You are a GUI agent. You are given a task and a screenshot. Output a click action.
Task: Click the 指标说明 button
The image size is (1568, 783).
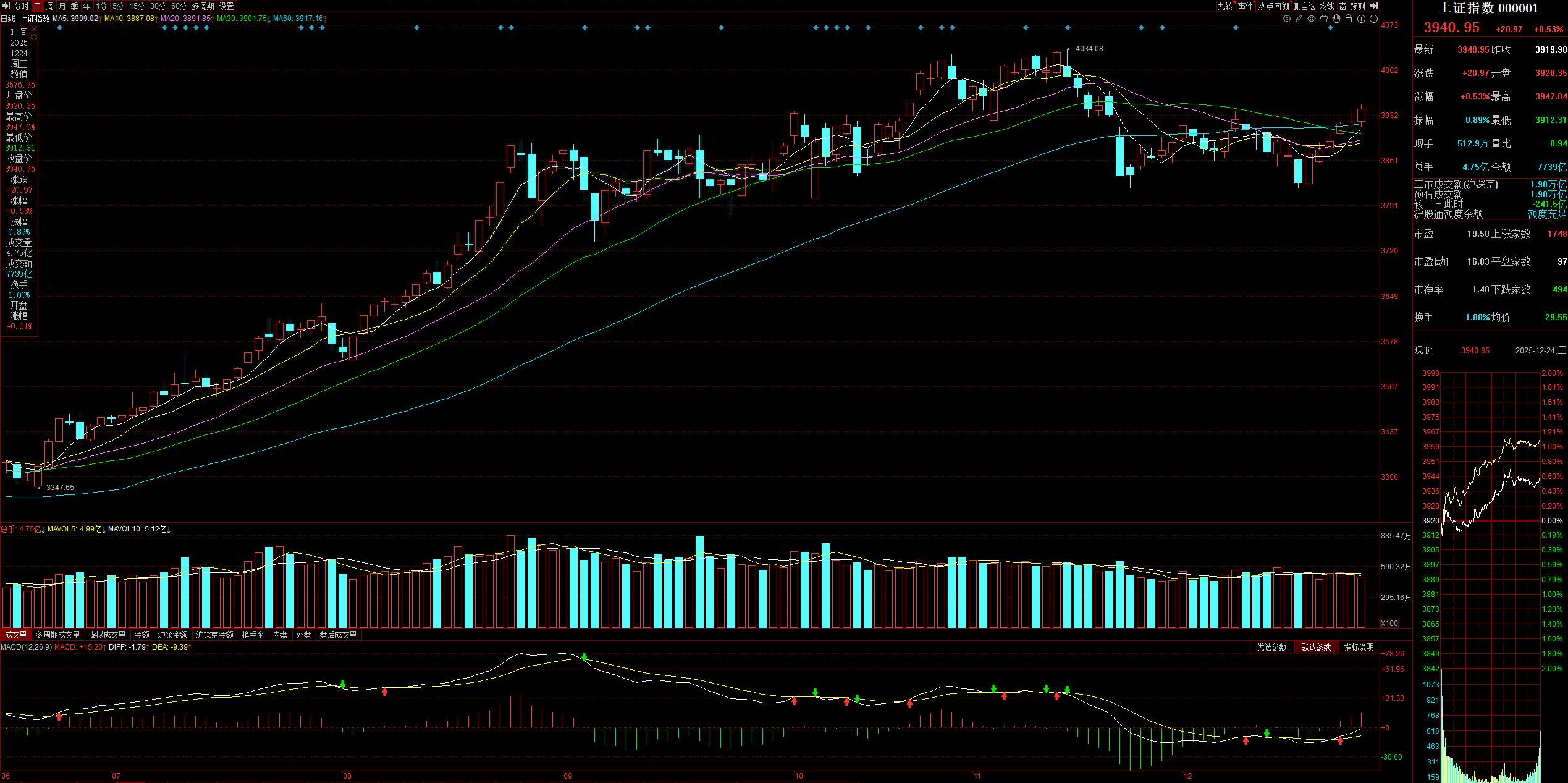pos(1359,647)
